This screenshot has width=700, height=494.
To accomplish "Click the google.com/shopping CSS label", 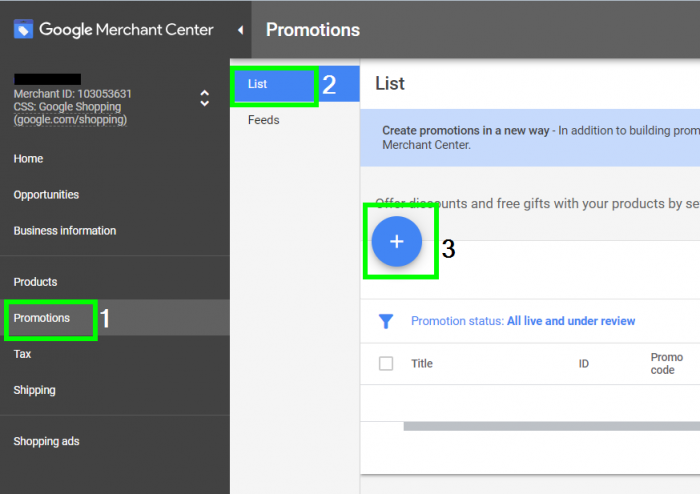I will (70, 120).
